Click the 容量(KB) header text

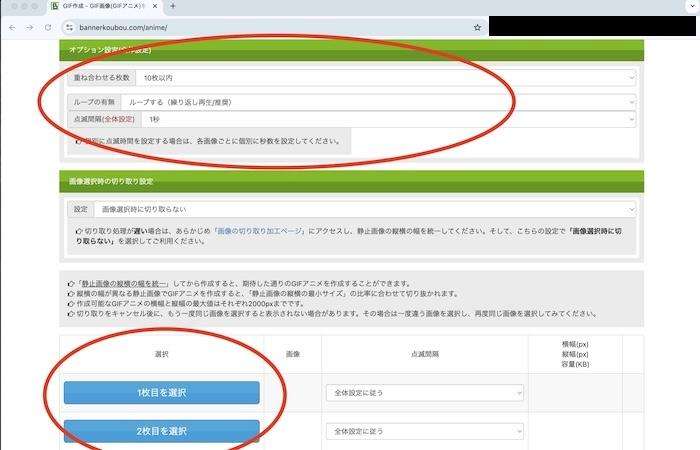coord(575,364)
